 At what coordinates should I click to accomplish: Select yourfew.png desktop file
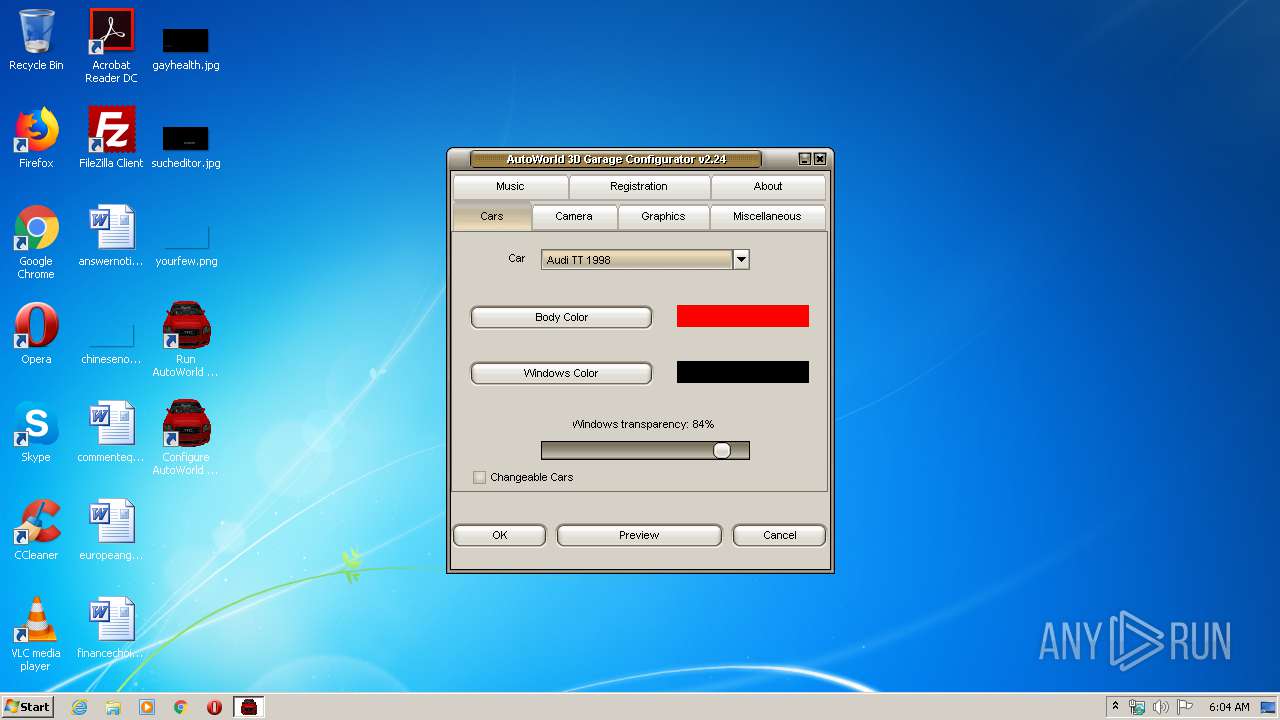186,243
